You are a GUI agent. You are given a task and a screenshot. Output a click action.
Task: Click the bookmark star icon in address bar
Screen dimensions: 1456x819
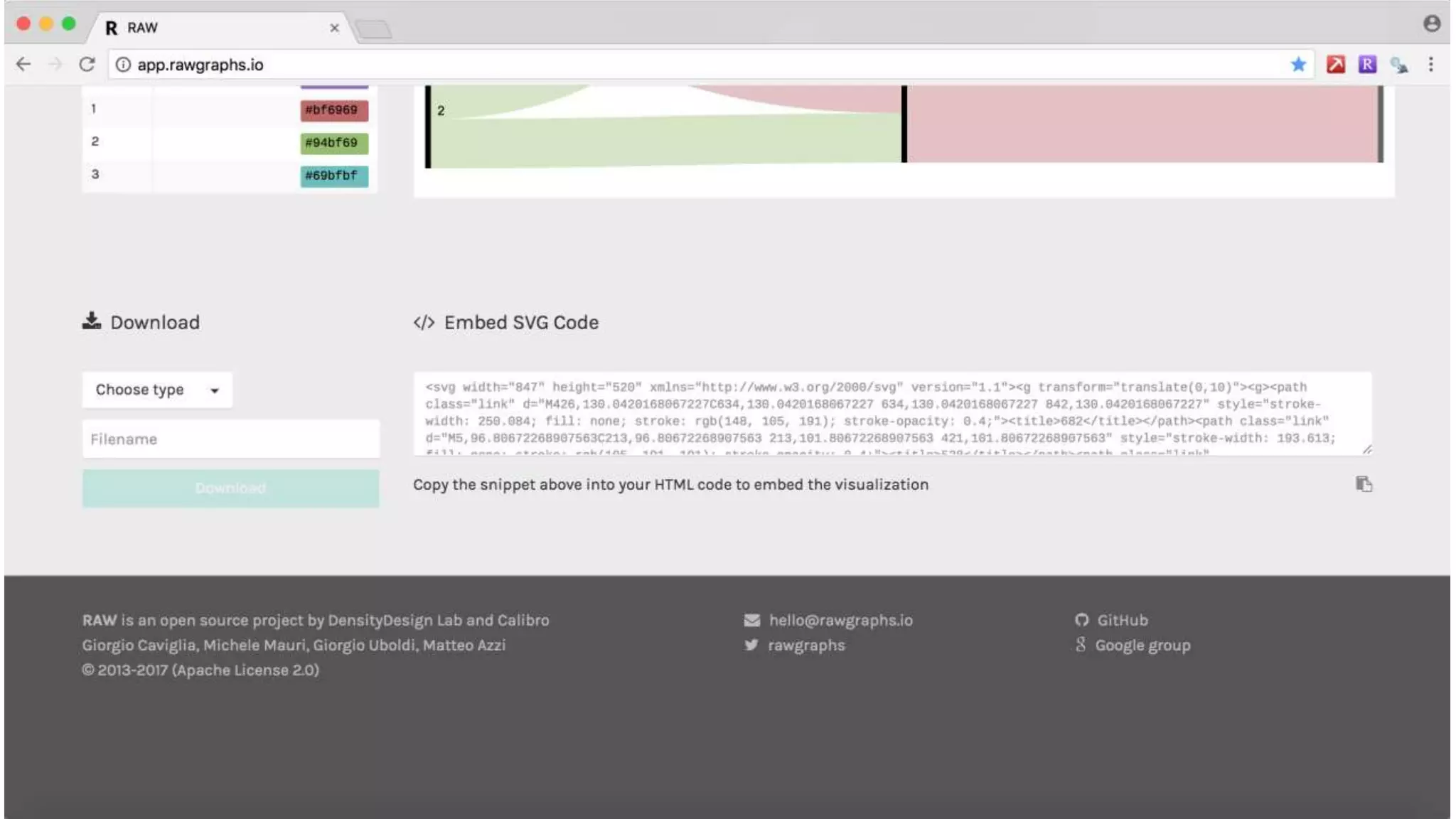point(1298,65)
